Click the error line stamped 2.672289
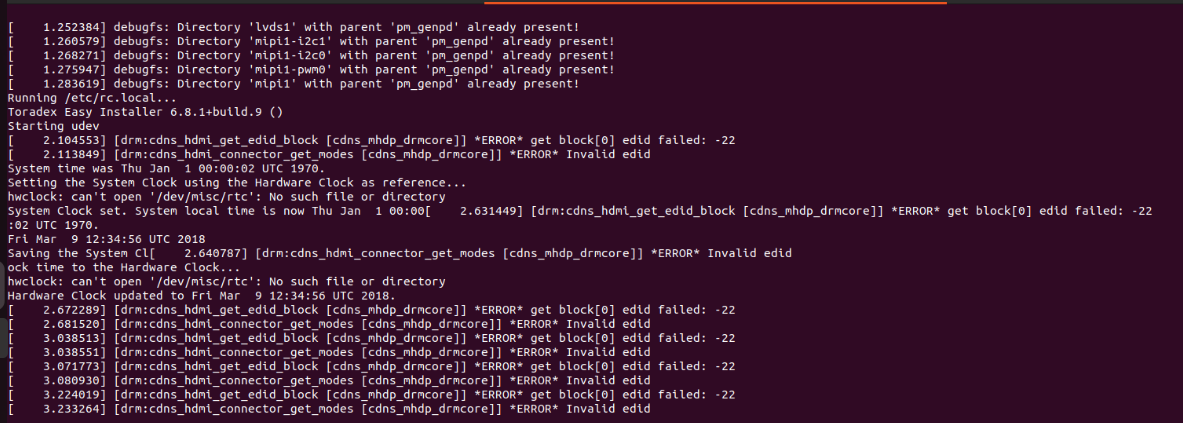 click(371, 310)
